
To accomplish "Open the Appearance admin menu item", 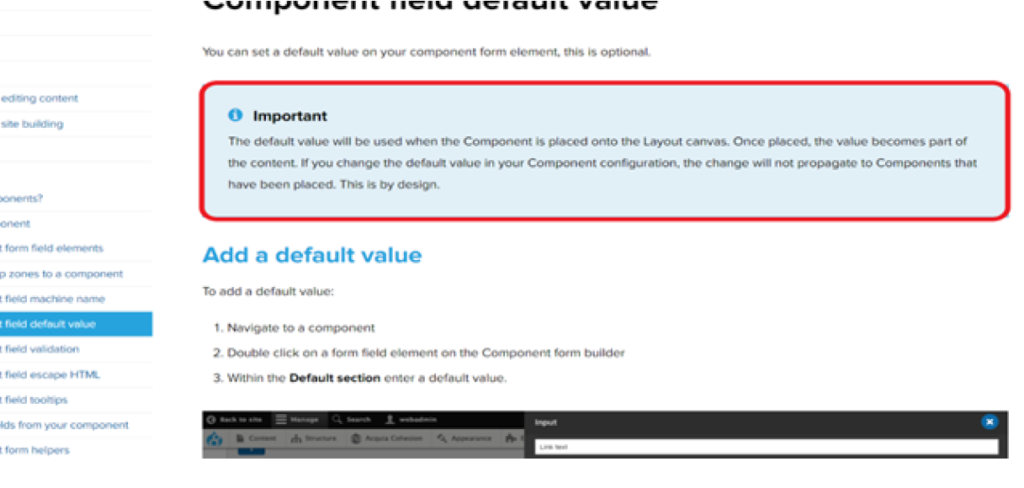I will tap(466, 439).
